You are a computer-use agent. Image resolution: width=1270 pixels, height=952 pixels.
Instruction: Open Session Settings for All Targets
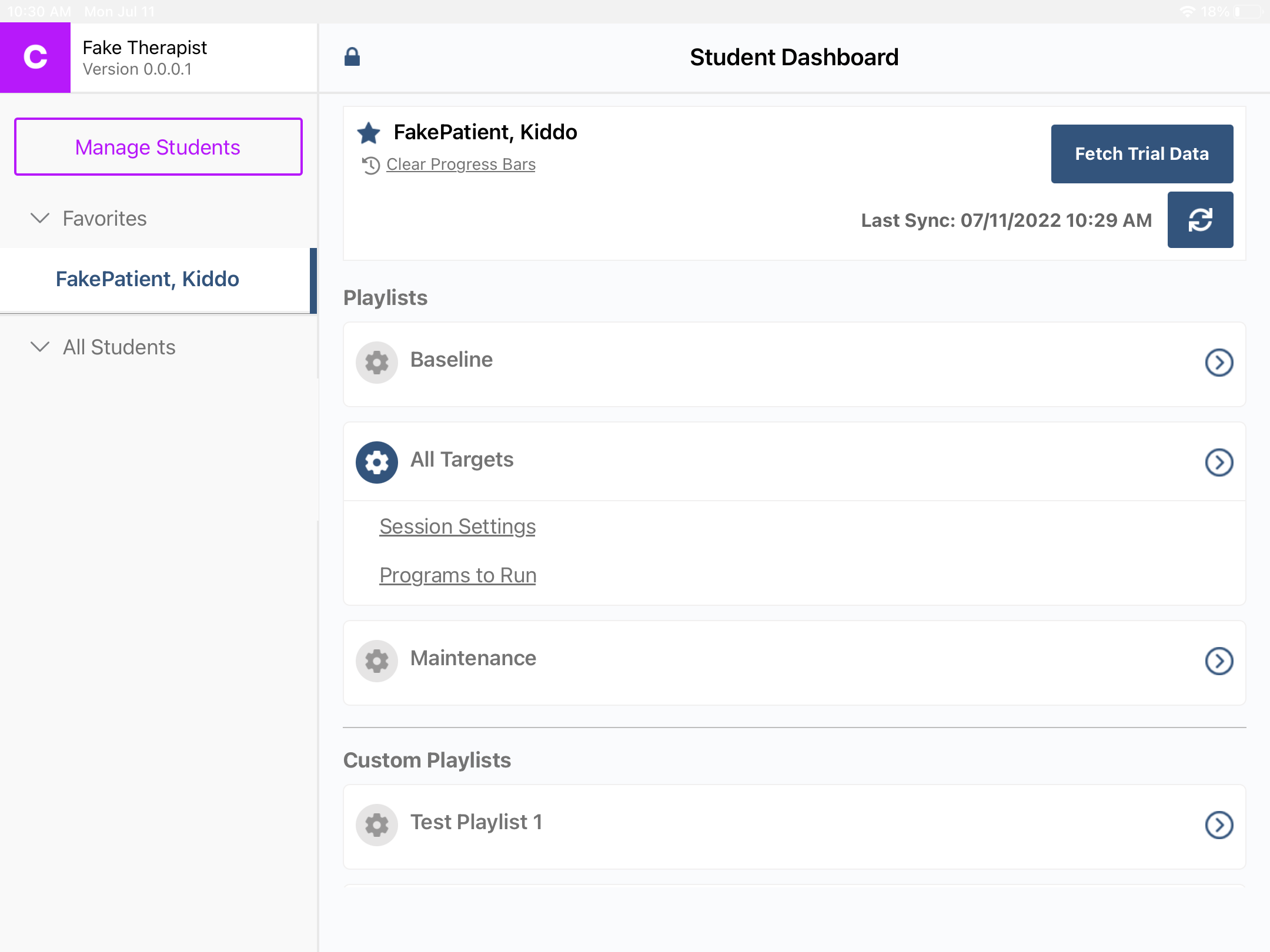point(457,527)
